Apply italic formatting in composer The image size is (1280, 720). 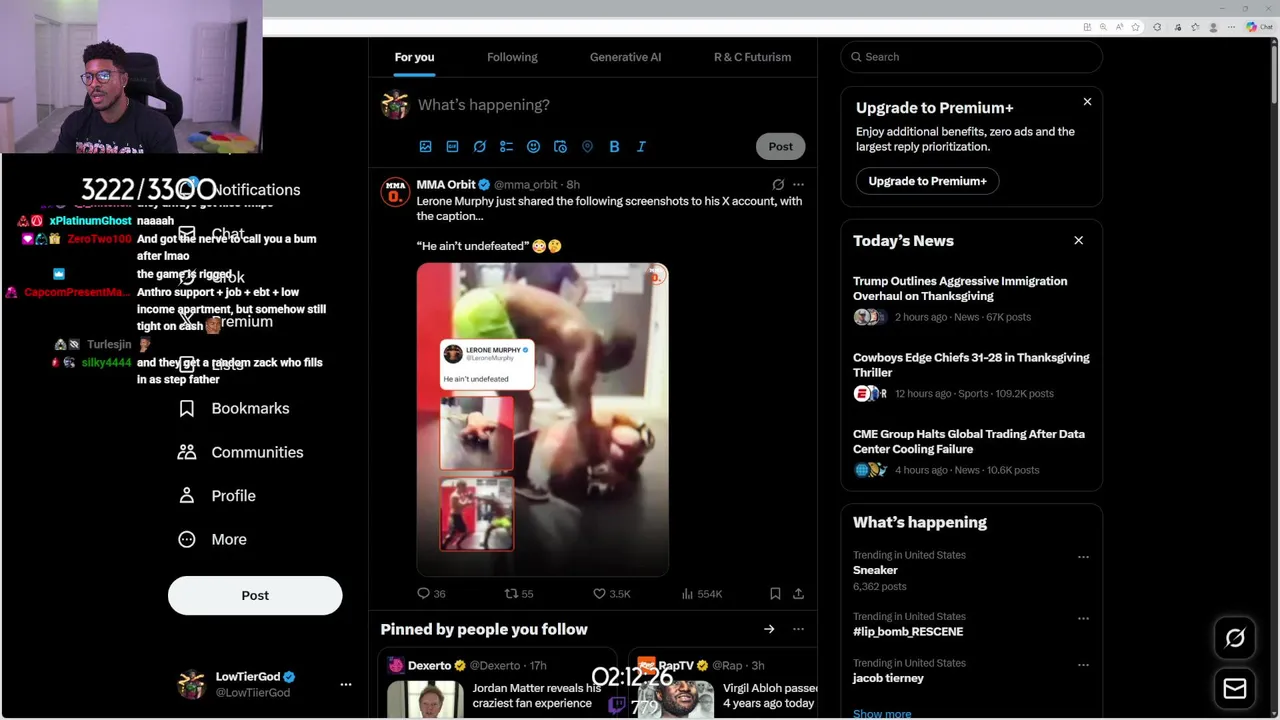(x=641, y=146)
